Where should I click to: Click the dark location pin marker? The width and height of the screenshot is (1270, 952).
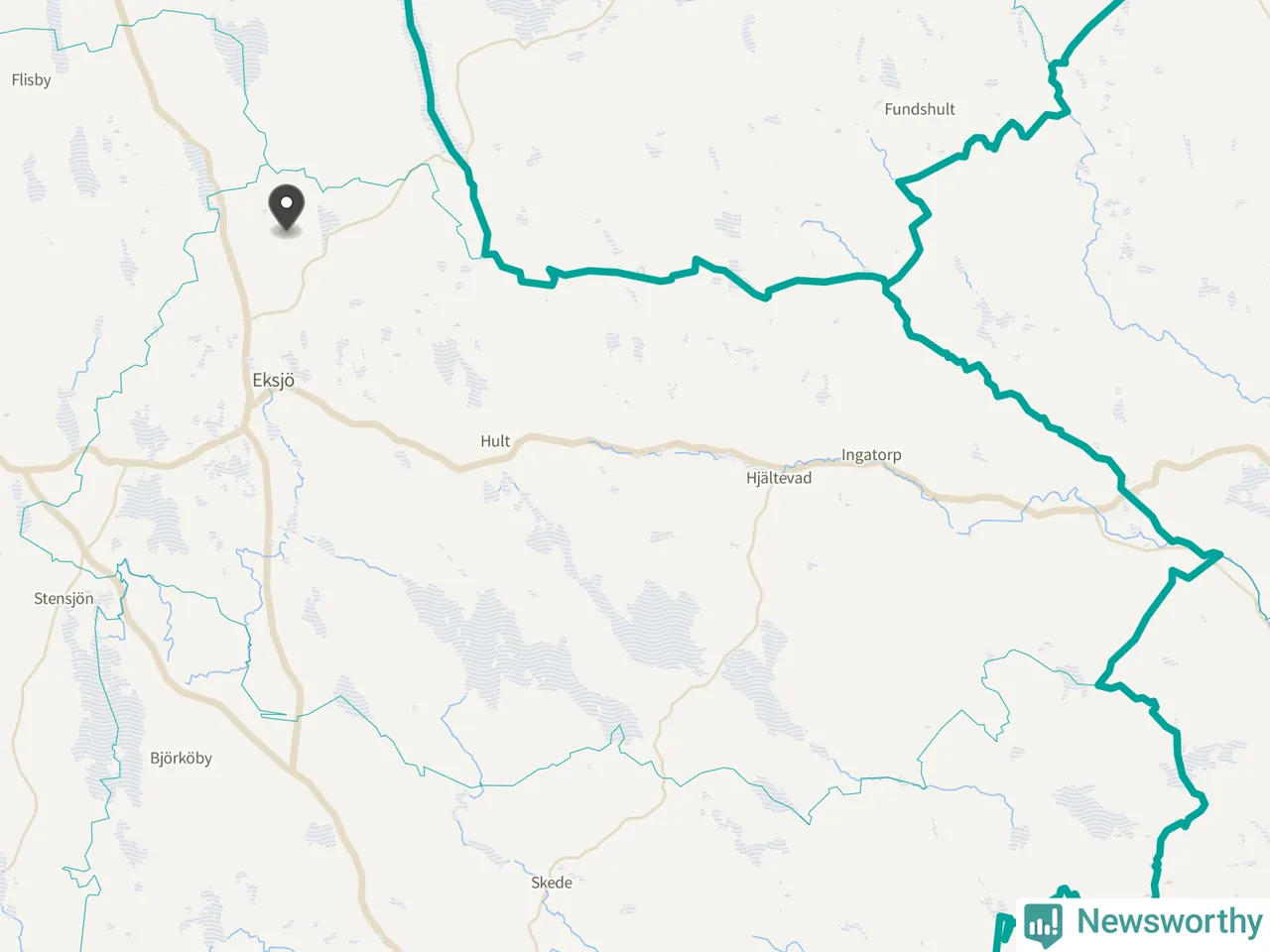[287, 209]
